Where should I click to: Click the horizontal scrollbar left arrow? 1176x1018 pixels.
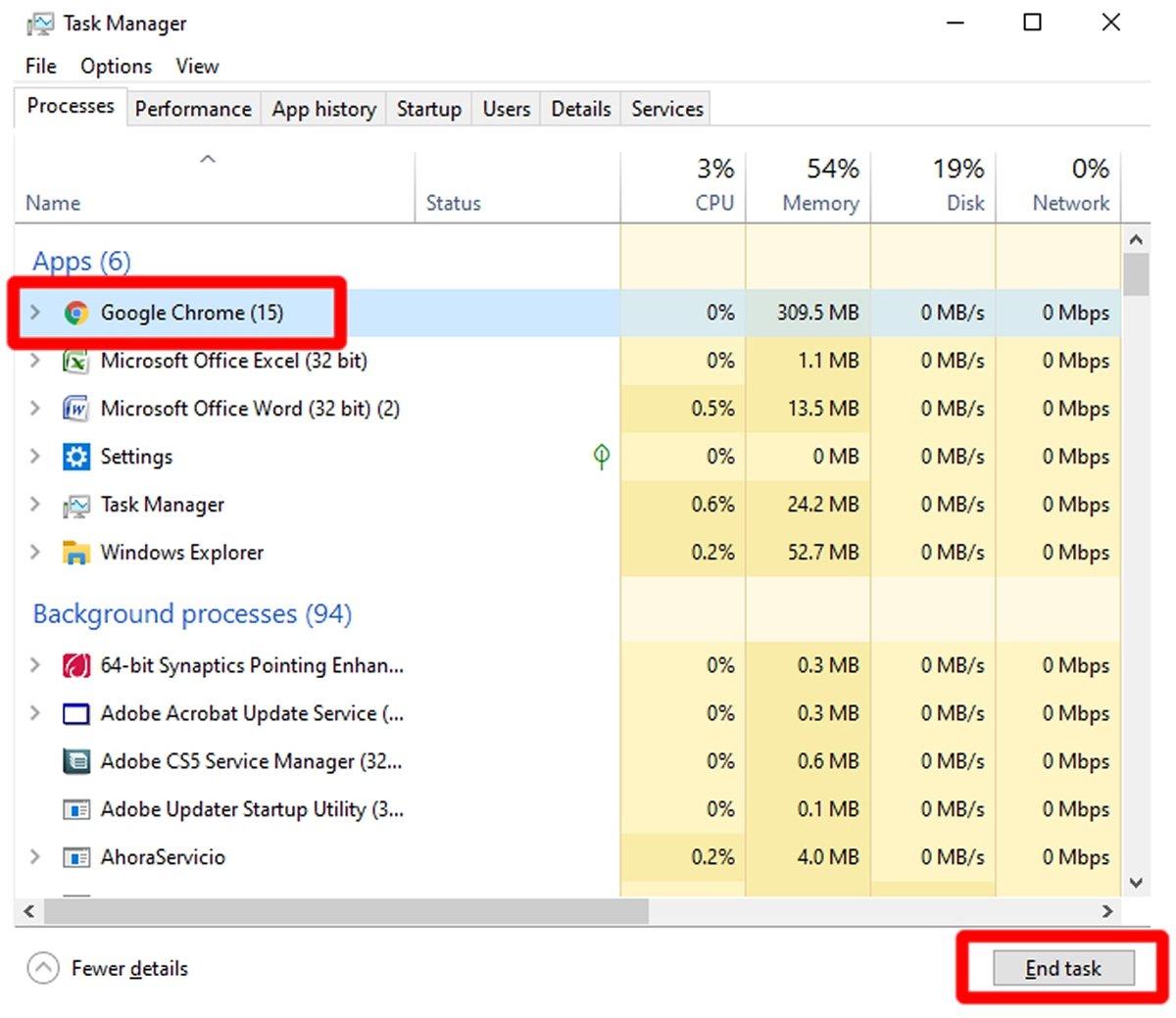pyautogui.click(x=28, y=911)
